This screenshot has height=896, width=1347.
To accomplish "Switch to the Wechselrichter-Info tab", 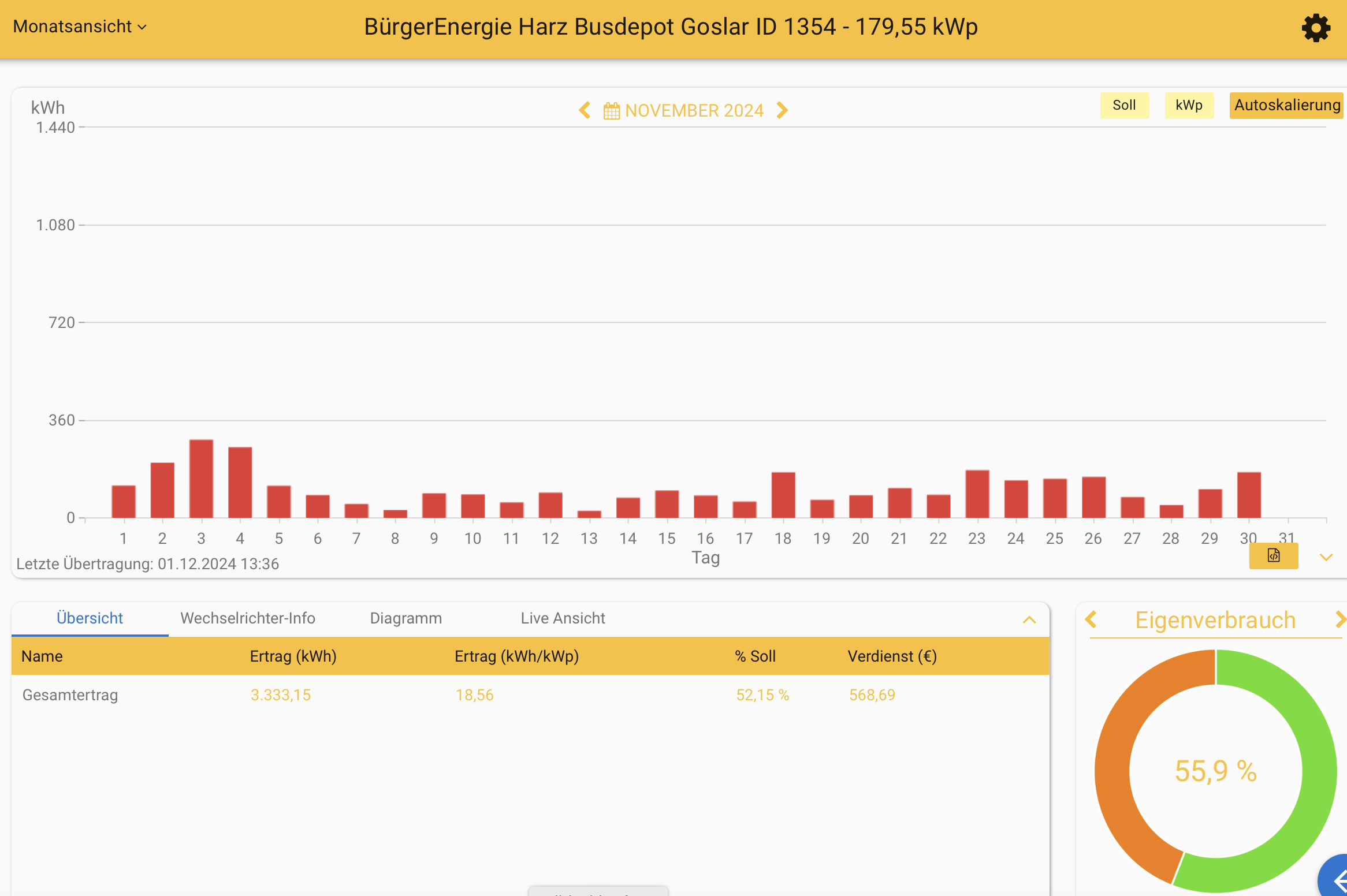I will pos(247,618).
